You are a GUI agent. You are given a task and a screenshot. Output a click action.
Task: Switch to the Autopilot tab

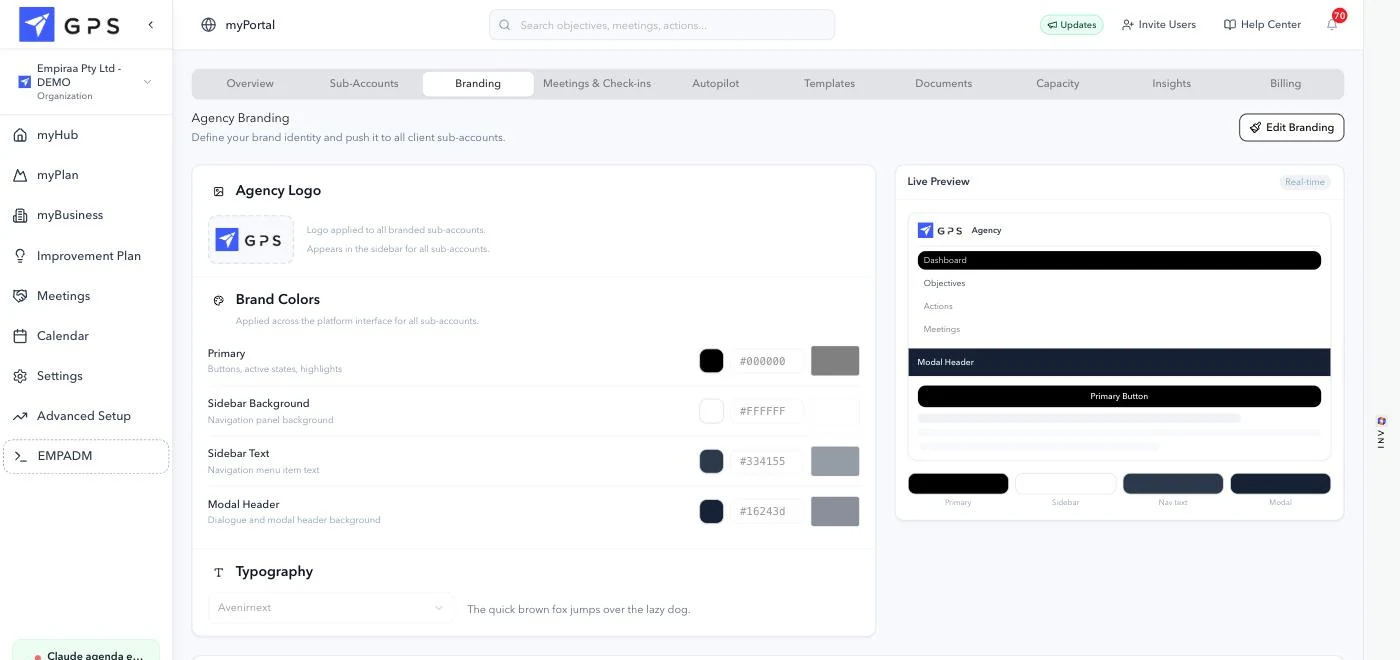716,84
